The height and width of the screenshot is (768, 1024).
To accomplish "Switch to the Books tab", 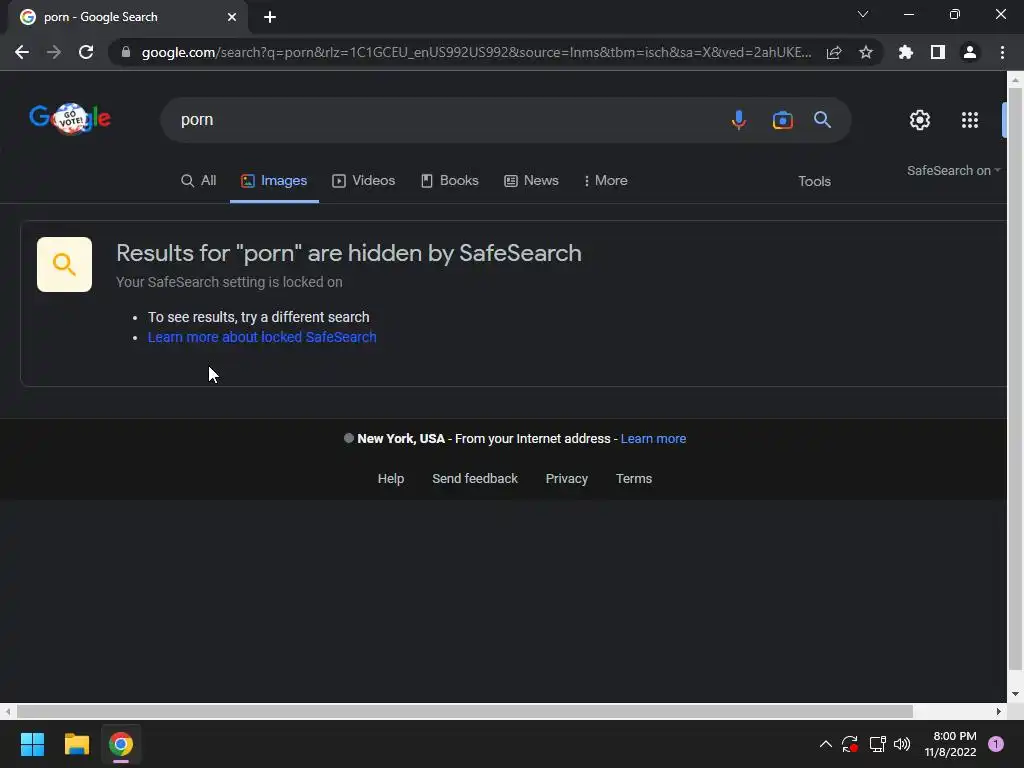I will pos(449,181).
